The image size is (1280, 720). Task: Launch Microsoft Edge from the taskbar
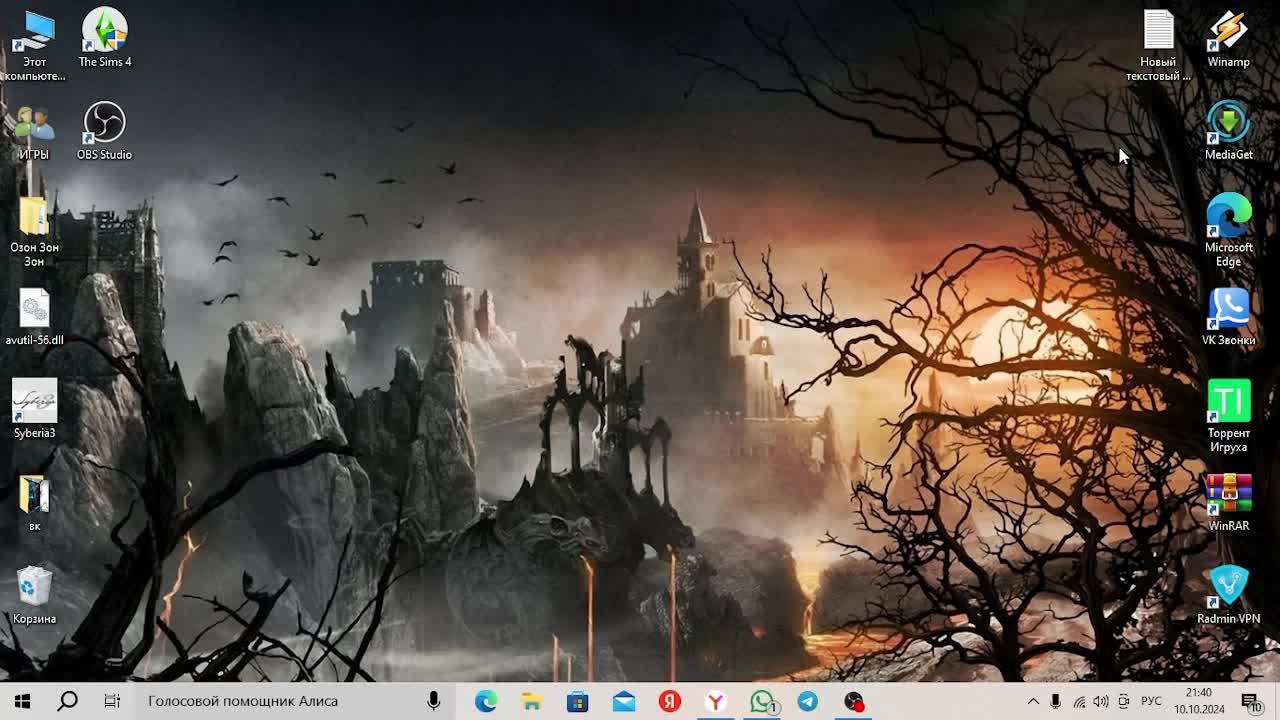pyautogui.click(x=486, y=701)
